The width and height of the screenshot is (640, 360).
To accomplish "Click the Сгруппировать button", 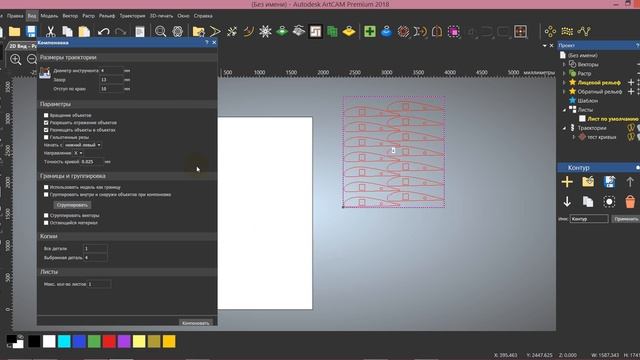I will point(72,205).
